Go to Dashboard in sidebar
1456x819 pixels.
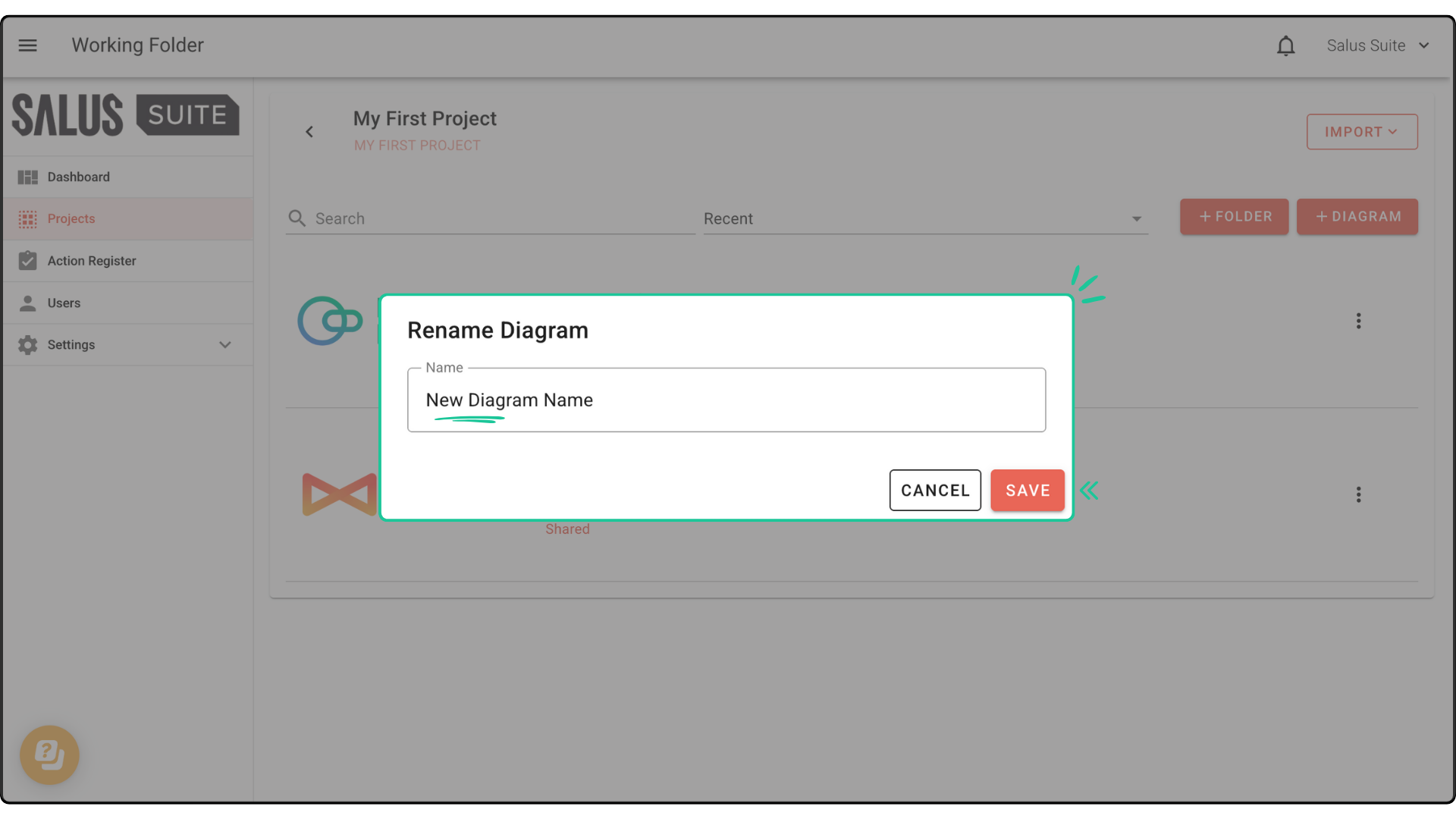79,177
